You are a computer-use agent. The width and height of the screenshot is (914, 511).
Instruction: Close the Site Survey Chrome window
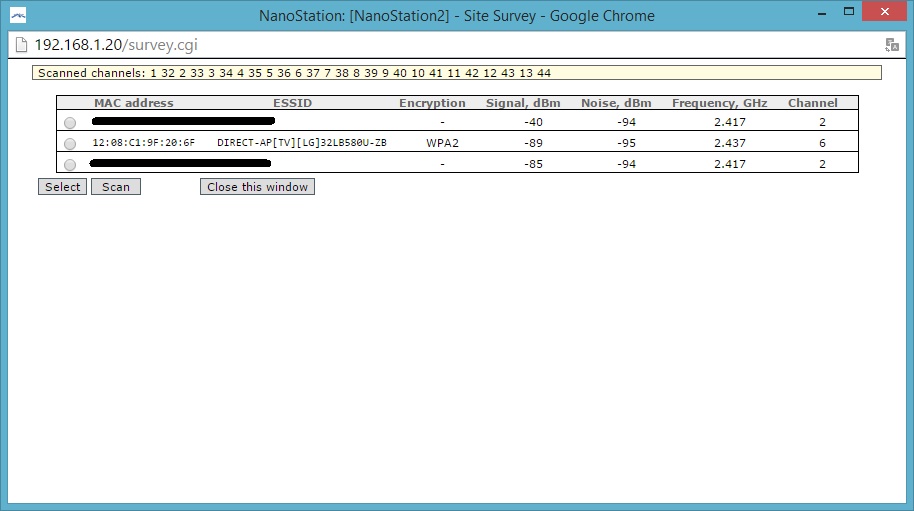coord(884,12)
